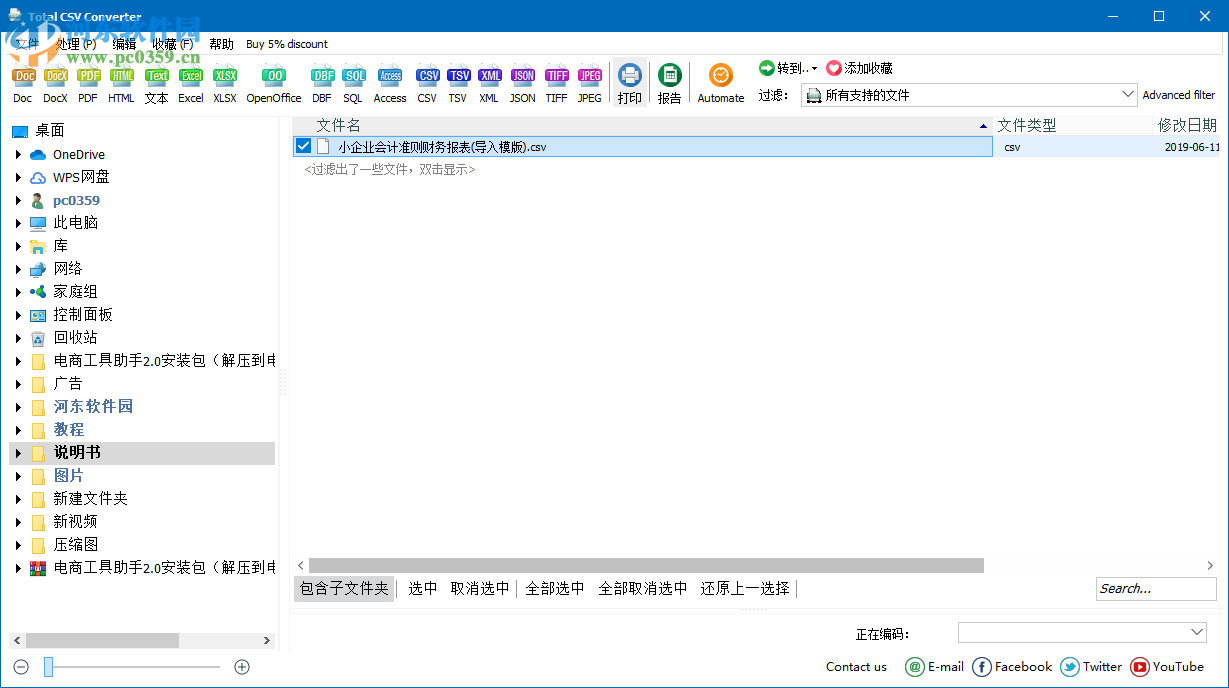Click inside the Search input box
Viewport: 1229px width, 688px height.
coord(1155,588)
